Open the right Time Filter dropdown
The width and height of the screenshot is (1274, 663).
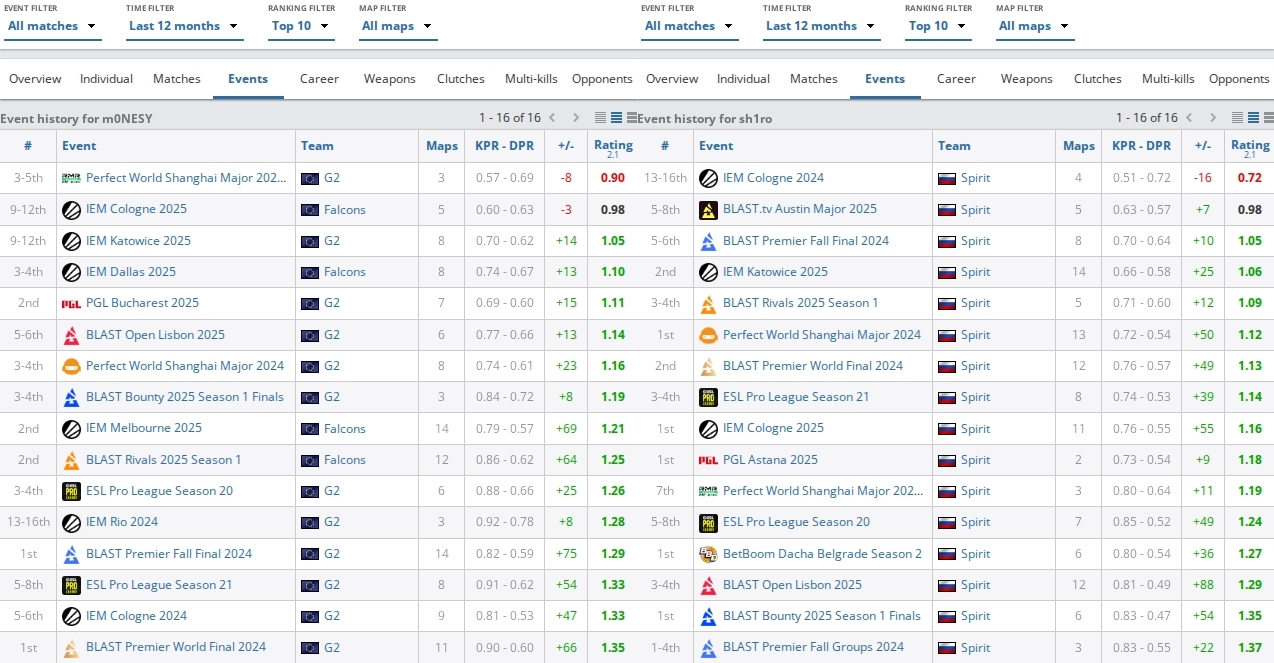(x=822, y=26)
